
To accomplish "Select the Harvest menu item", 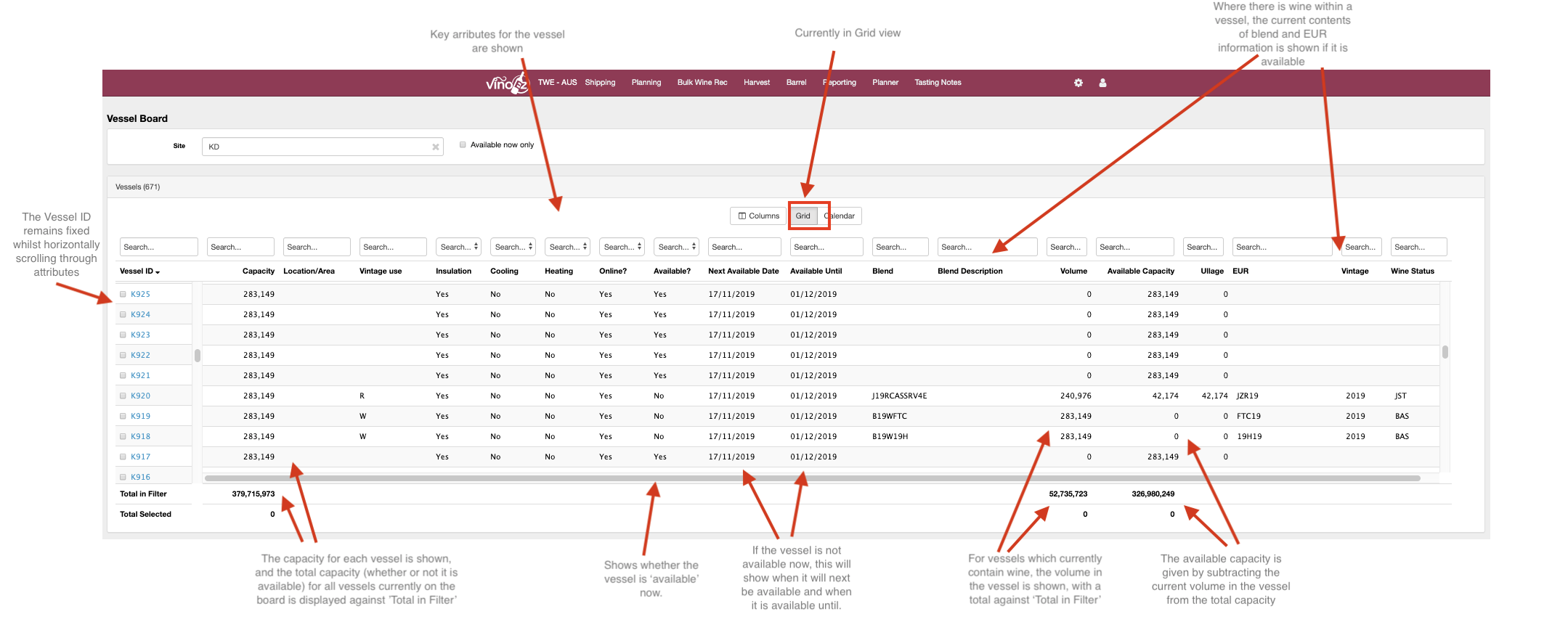I will pos(756,83).
